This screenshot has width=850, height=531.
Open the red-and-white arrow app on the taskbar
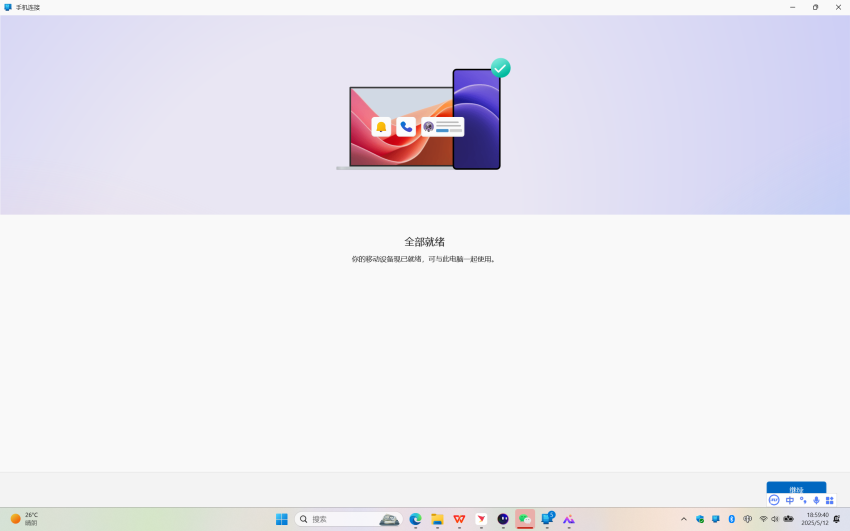(x=481, y=519)
